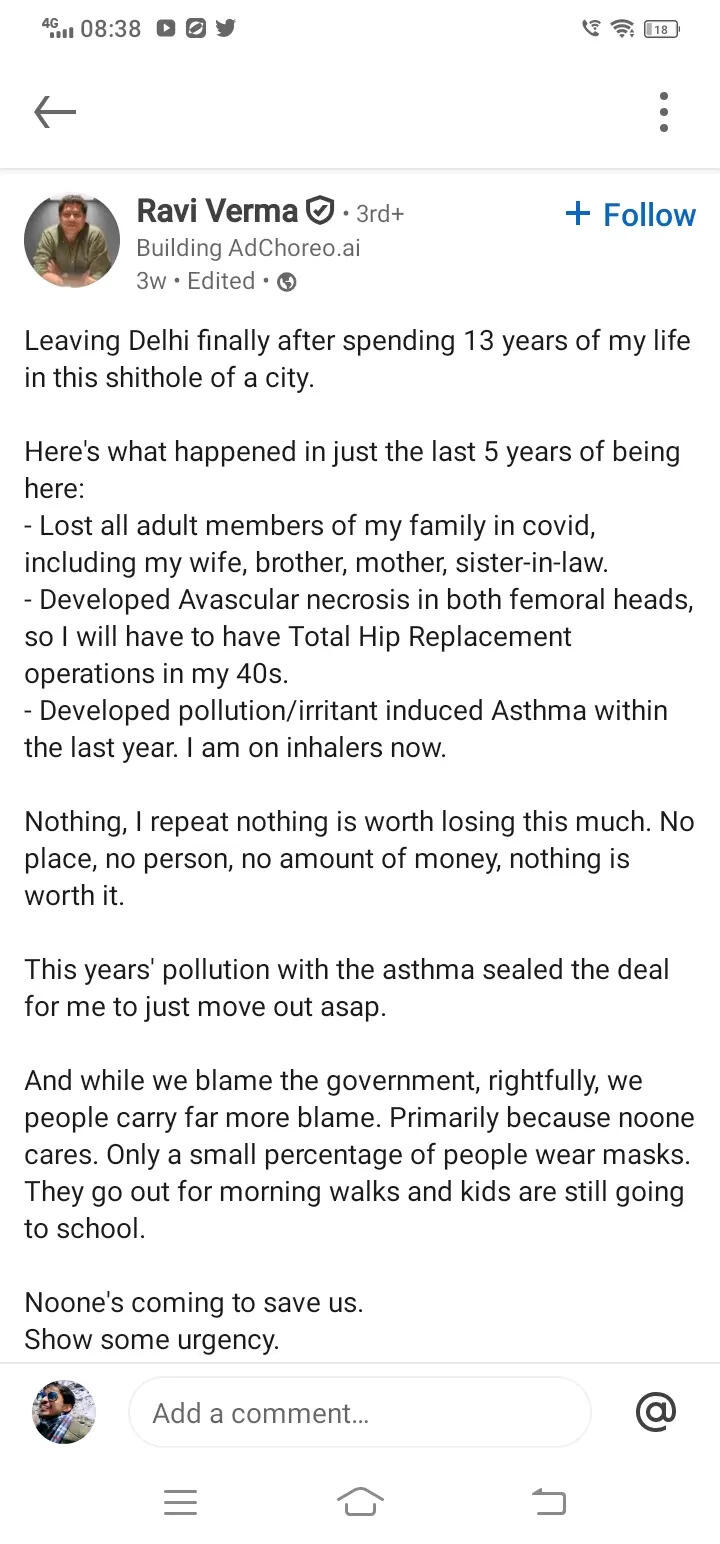Tap the back arrow icon

(55, 112)
